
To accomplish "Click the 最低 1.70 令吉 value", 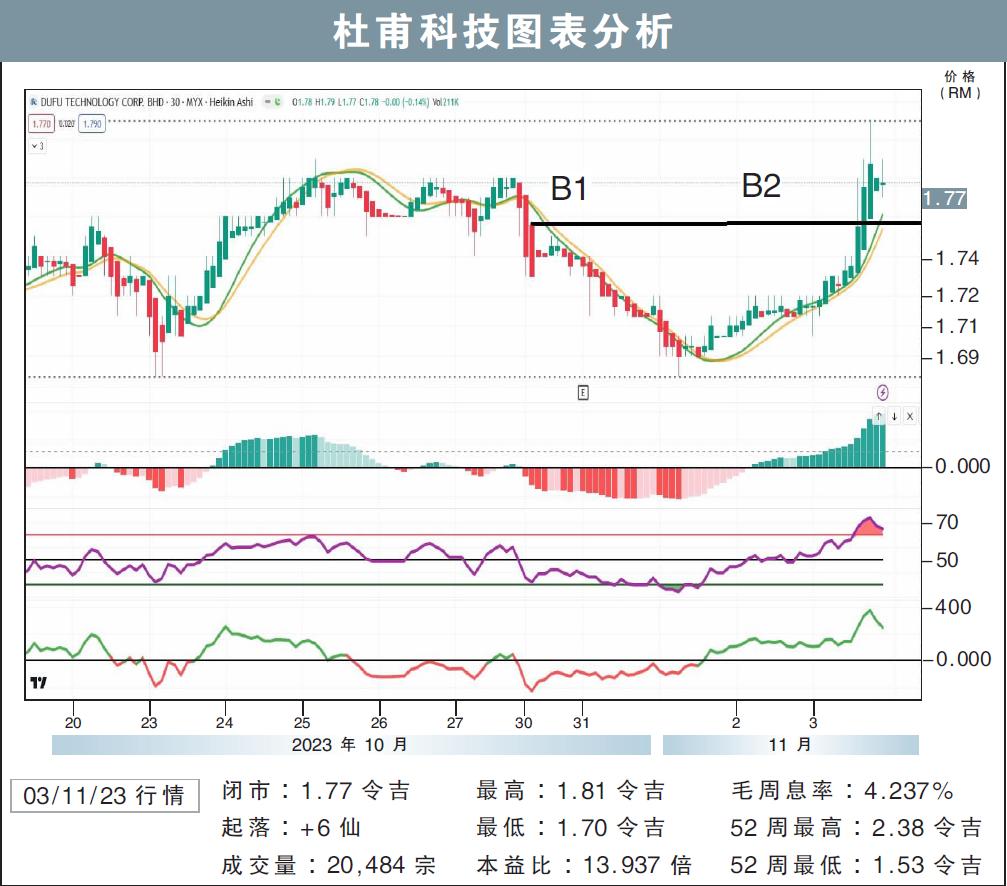I will coord(570,828).
